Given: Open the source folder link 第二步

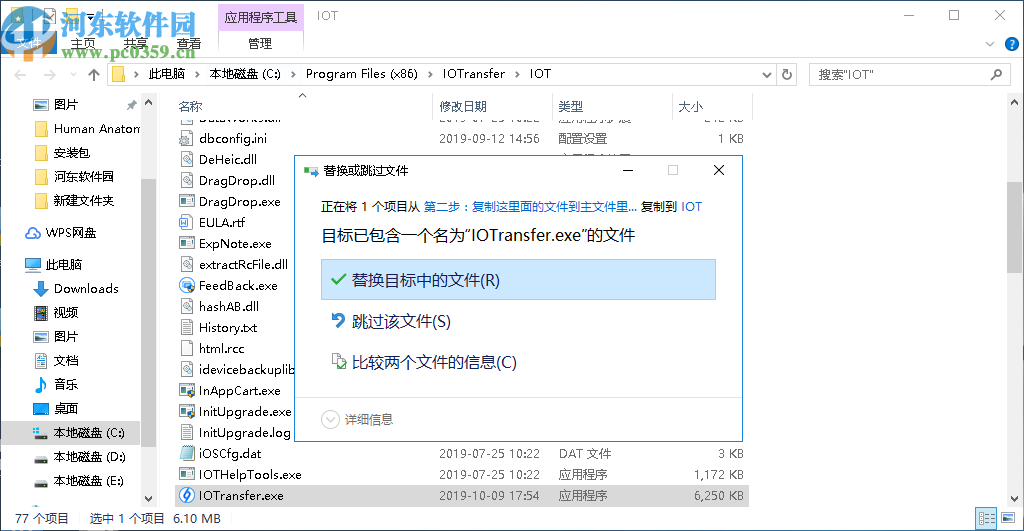Looking at the screenshot, I should click(530, 207).
